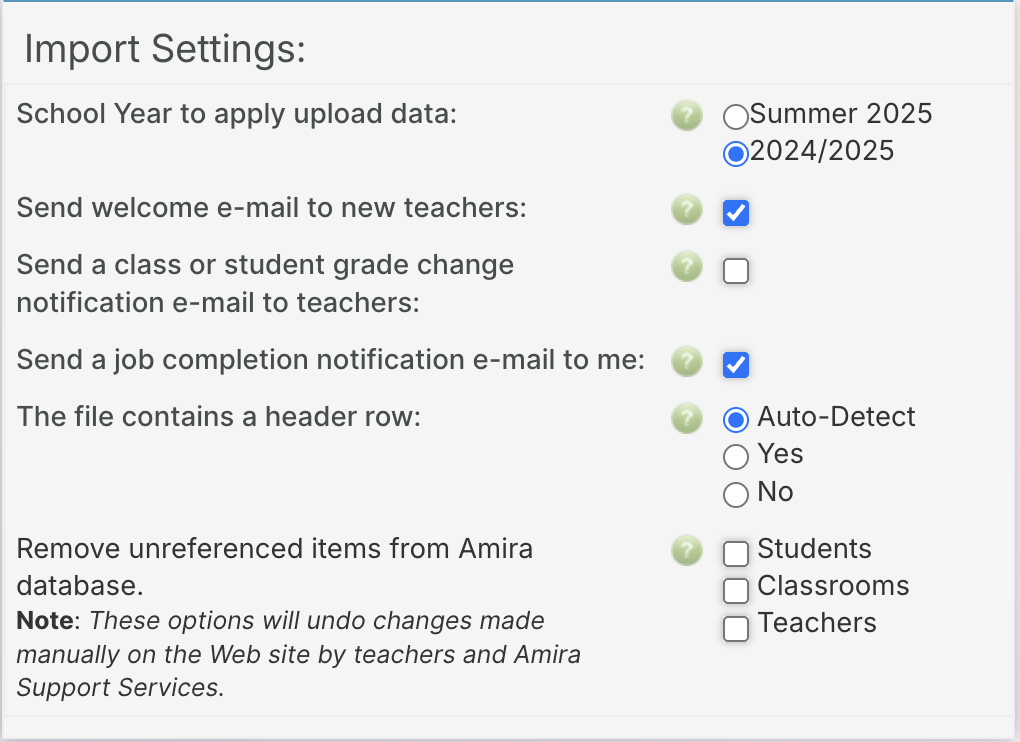Viewport: 1020px width, 742px height.
Task: View help for removing unreferenced items
Action: pyautogui.click(x=687, y=550)
